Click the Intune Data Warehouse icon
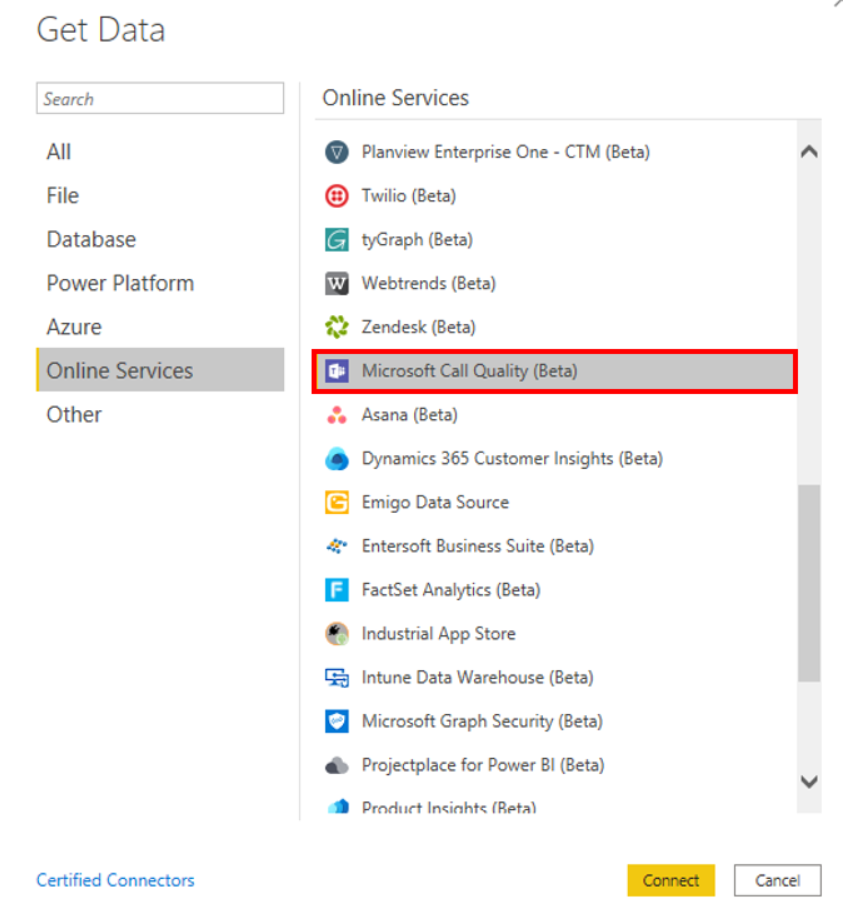The image size is (843, 908). 336,678
